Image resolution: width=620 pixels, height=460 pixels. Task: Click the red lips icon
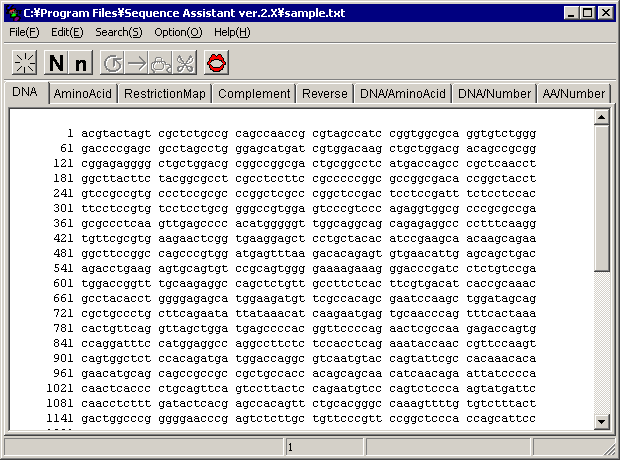point(218,63)
